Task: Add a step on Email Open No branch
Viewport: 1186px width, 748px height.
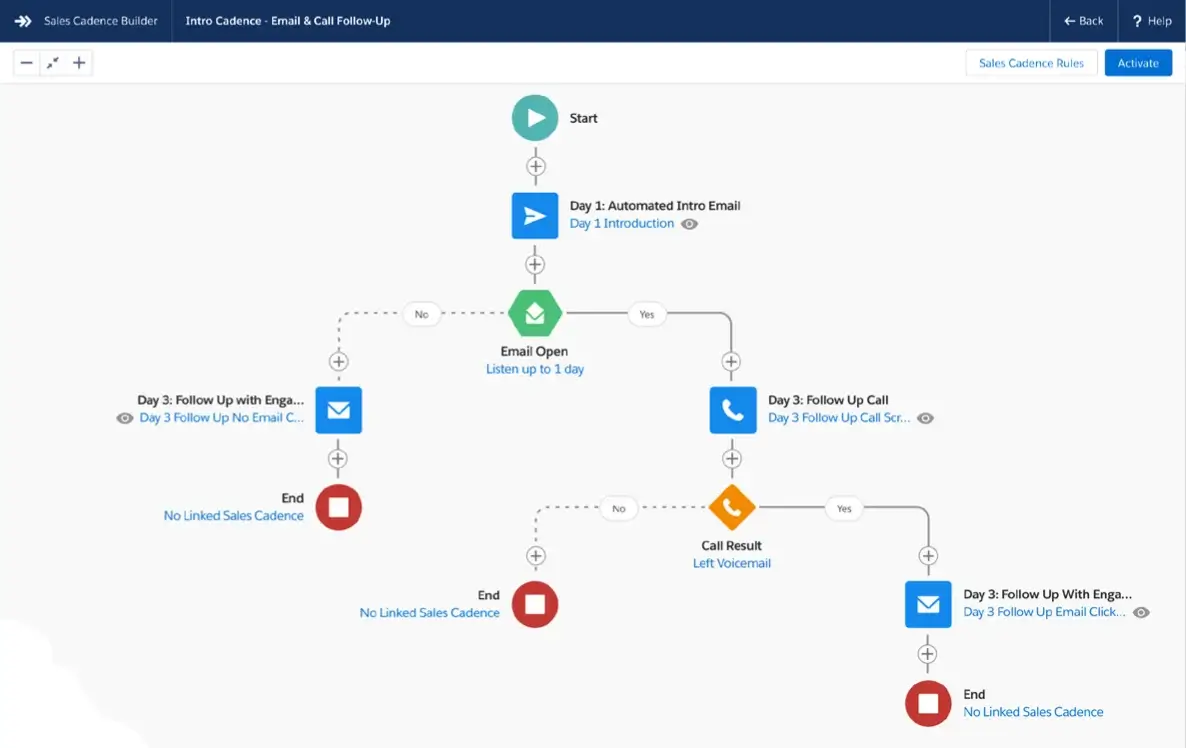Action: pos(339,362)
